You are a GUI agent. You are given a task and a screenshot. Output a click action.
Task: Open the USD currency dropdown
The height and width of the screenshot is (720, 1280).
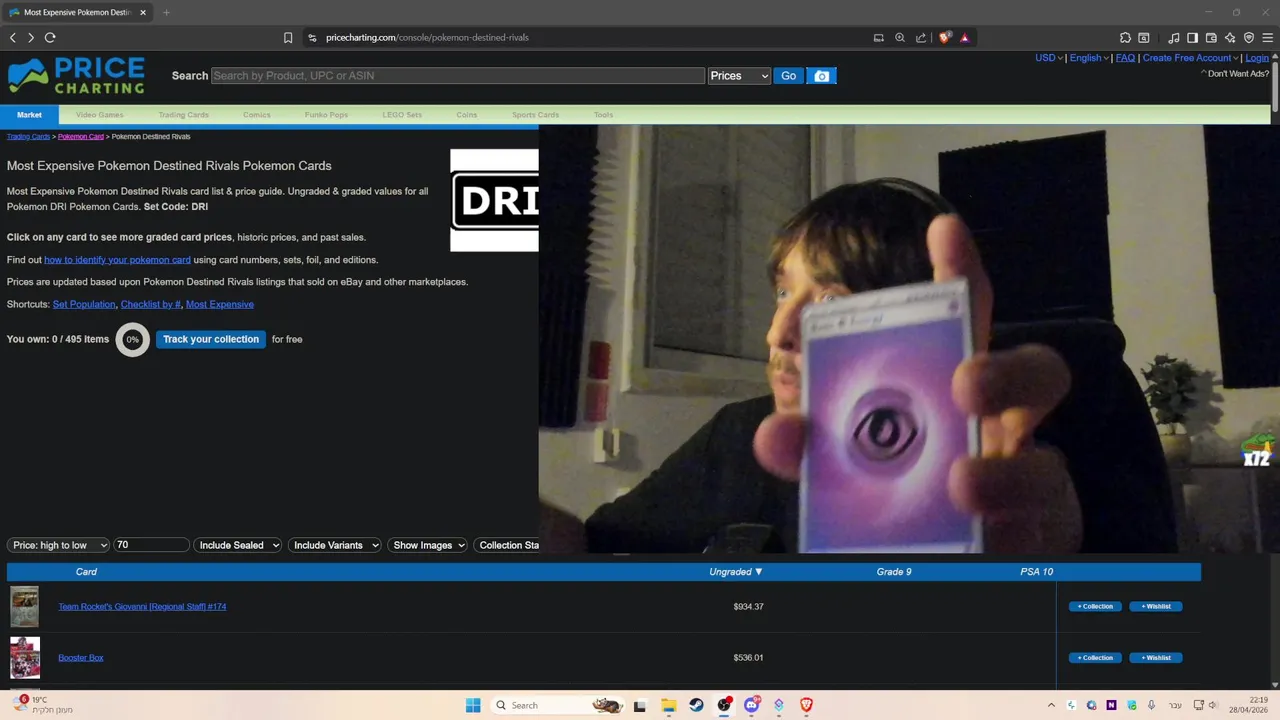[1048, 58]
